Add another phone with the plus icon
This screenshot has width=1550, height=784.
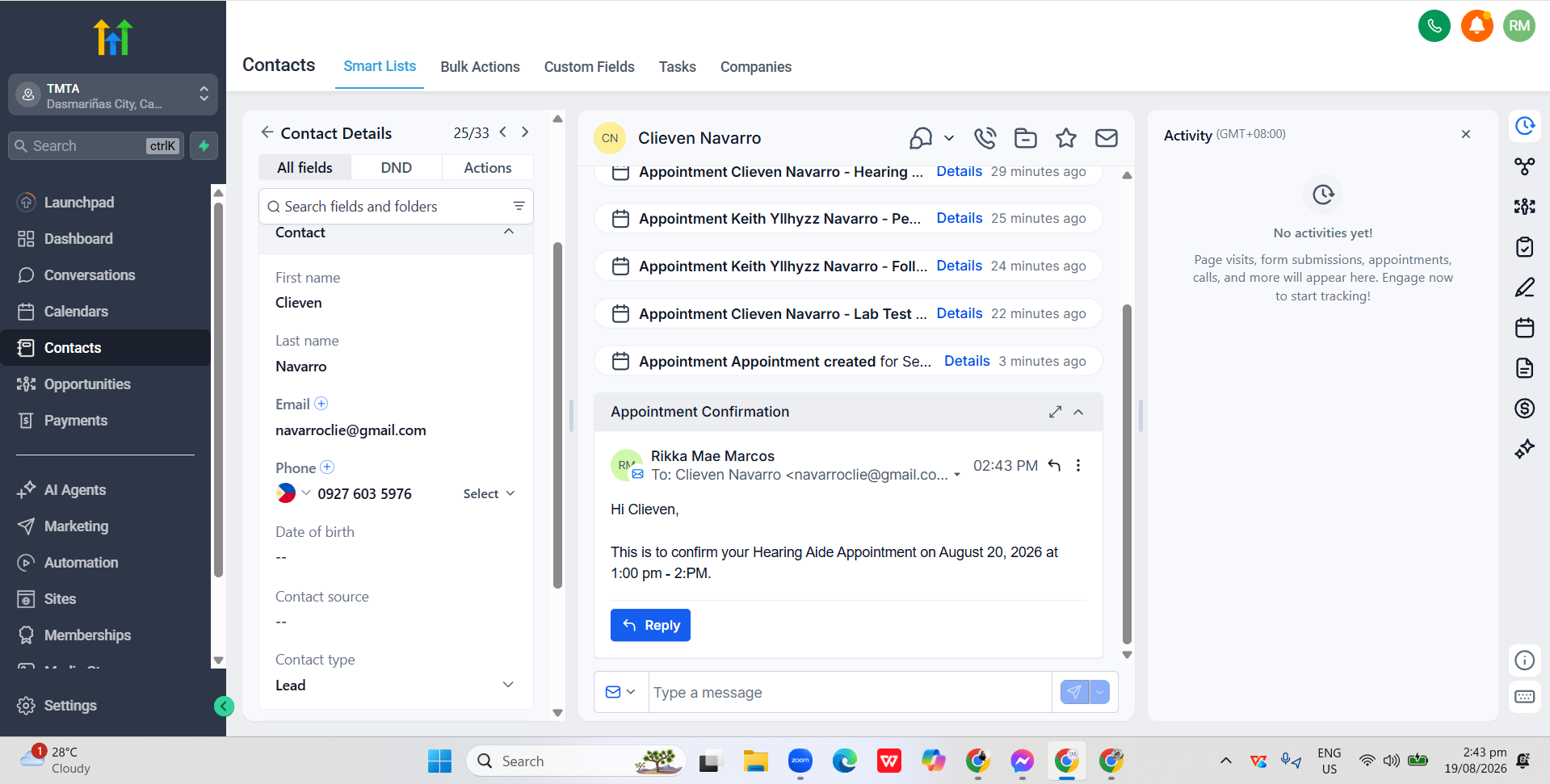pyautogui.click(x=327, y=467)
